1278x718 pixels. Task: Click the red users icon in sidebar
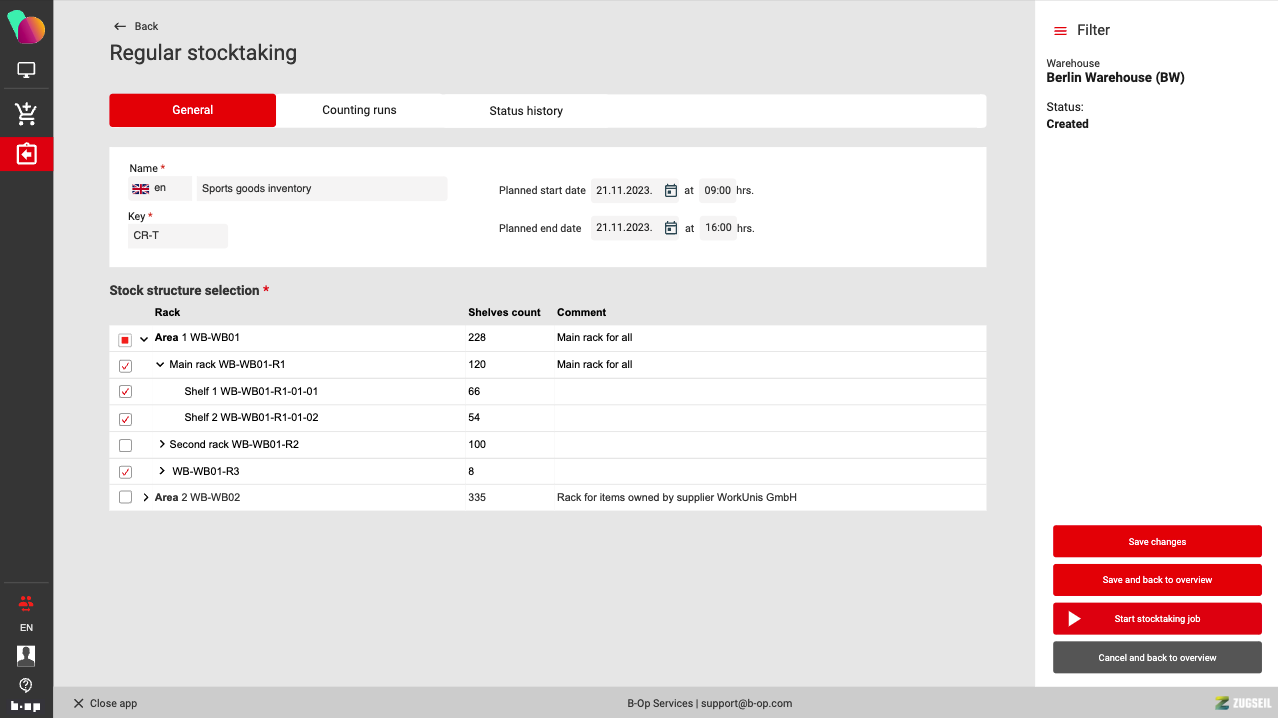point(26,602)
